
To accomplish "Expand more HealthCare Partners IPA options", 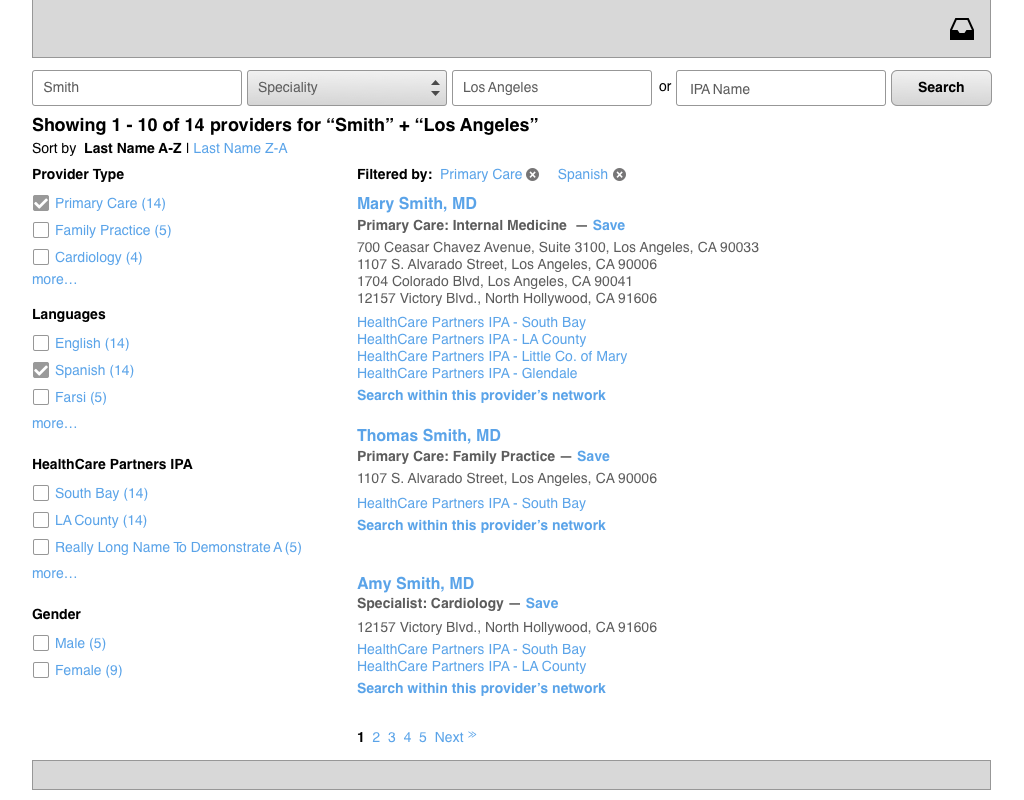I will [x=54, y=574].
